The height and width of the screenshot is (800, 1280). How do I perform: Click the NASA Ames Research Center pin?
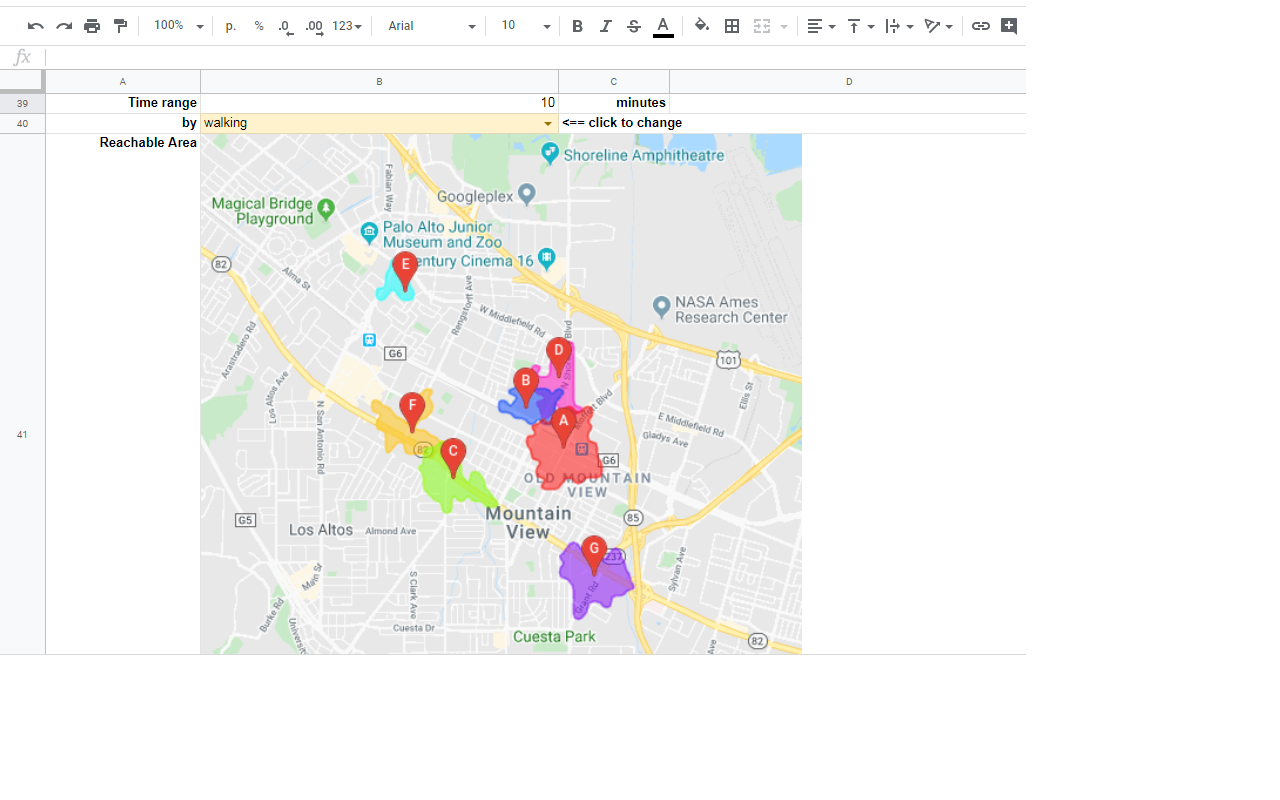pyautogui.click(x=661, y=306)
